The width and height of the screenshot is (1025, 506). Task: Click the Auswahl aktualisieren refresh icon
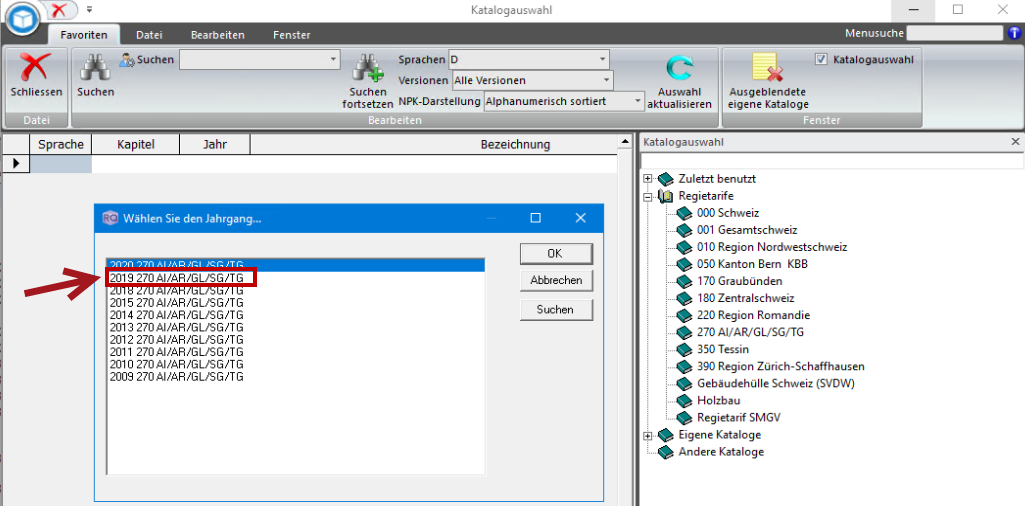[679, 69]
